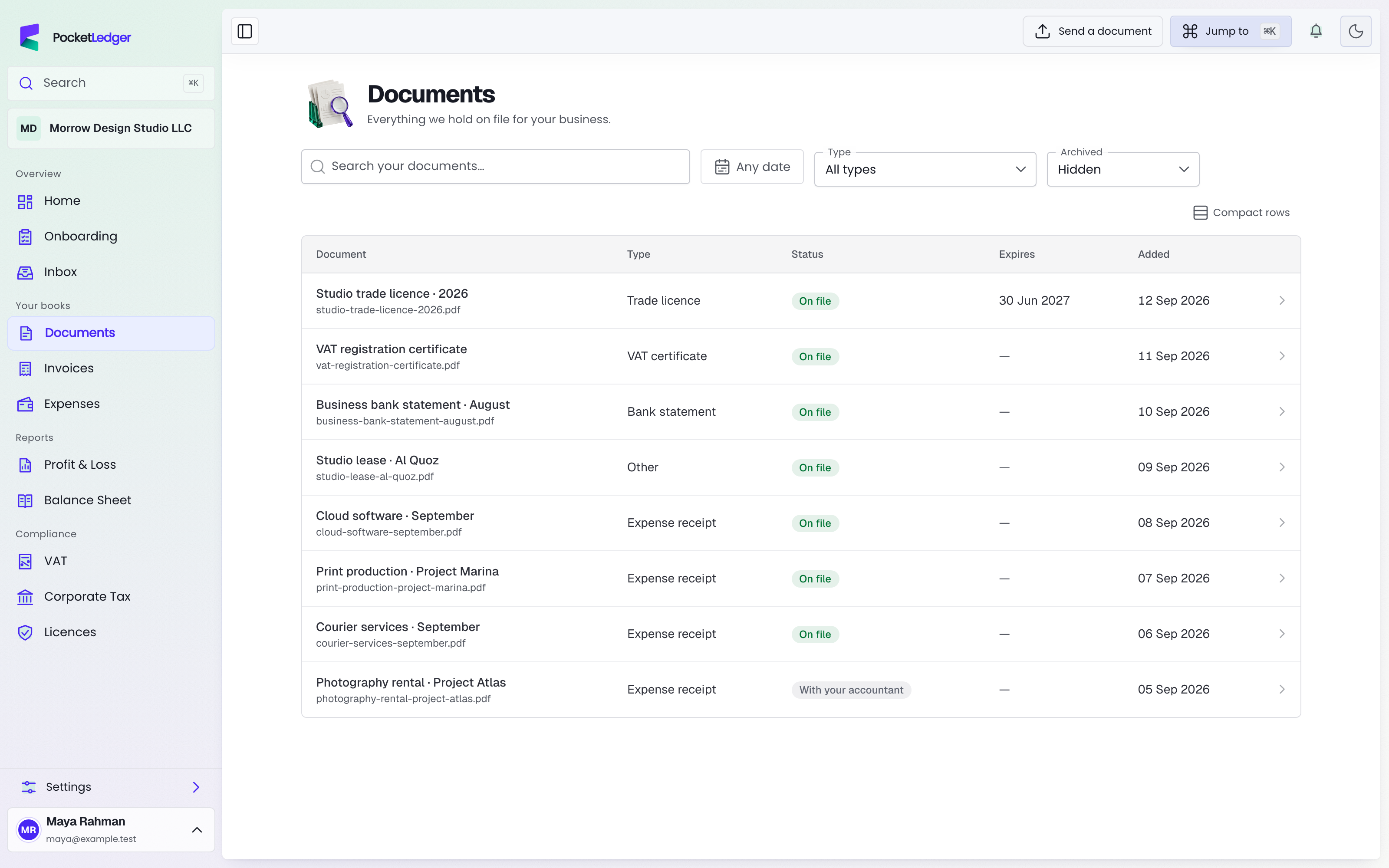Image resolution: width=1389 pixels, height=868 pixels.
Task: Click 30 Jun 2027 expiry date
Action: click(1034, 301)
